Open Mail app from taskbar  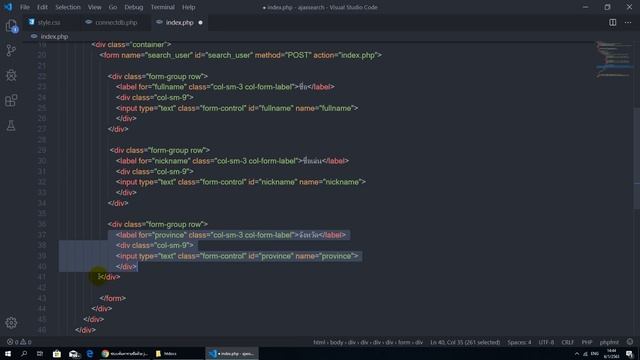click(x=73, y=353)
